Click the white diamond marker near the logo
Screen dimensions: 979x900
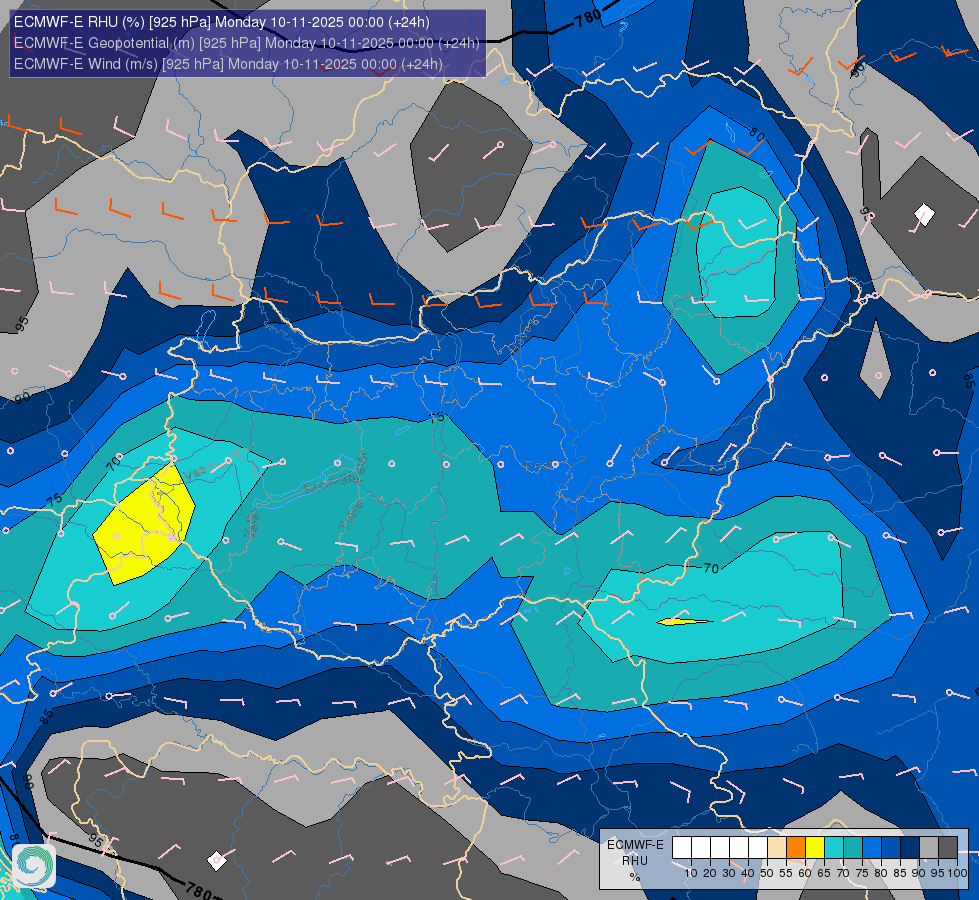217,861
